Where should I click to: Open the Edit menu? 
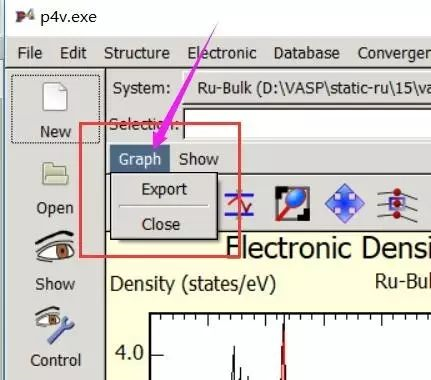(x=73, y=53)
